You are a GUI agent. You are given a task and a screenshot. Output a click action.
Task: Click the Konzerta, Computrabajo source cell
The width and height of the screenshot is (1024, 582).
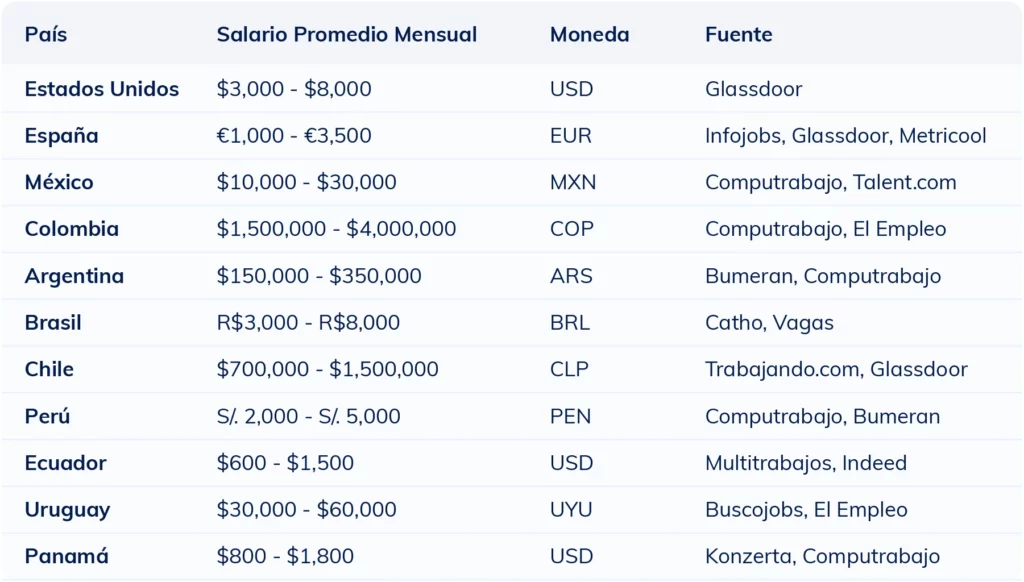[x=822, y=556]
